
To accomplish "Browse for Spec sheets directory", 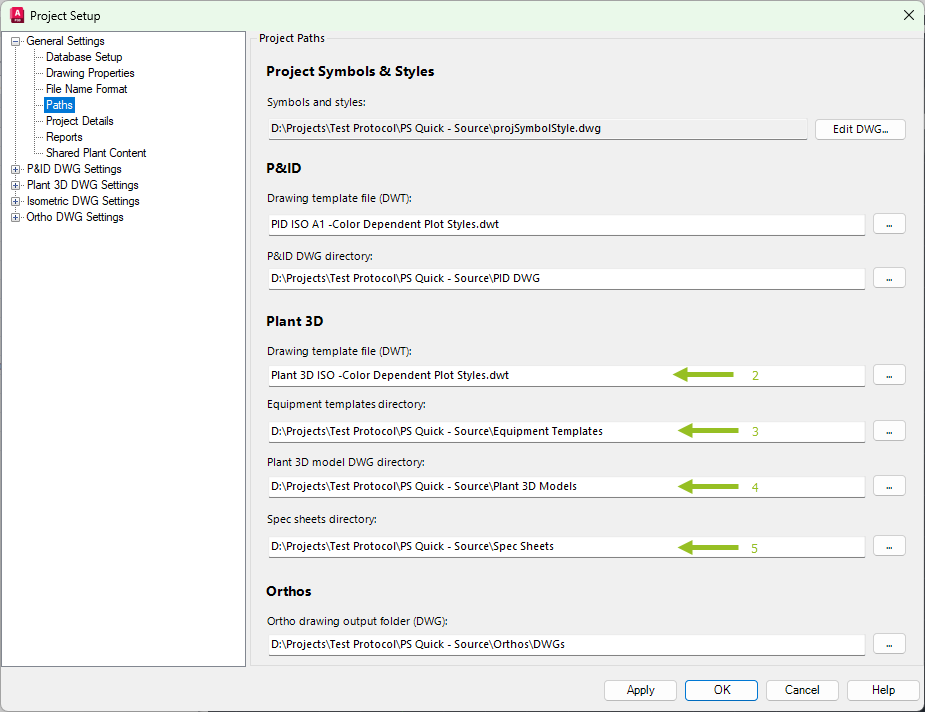I will pos(889,547).
